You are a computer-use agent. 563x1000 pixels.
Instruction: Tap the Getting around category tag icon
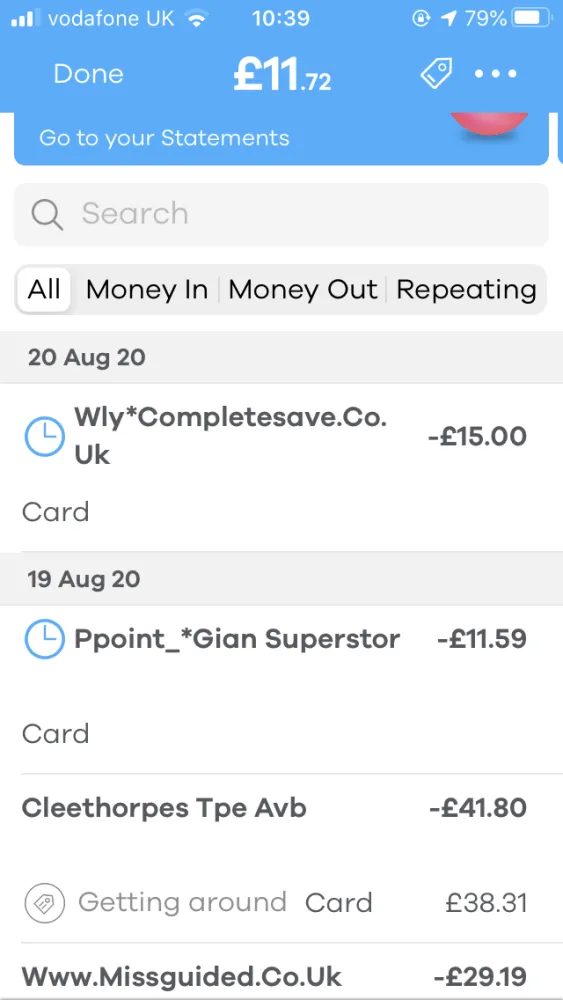click(45, 902)
